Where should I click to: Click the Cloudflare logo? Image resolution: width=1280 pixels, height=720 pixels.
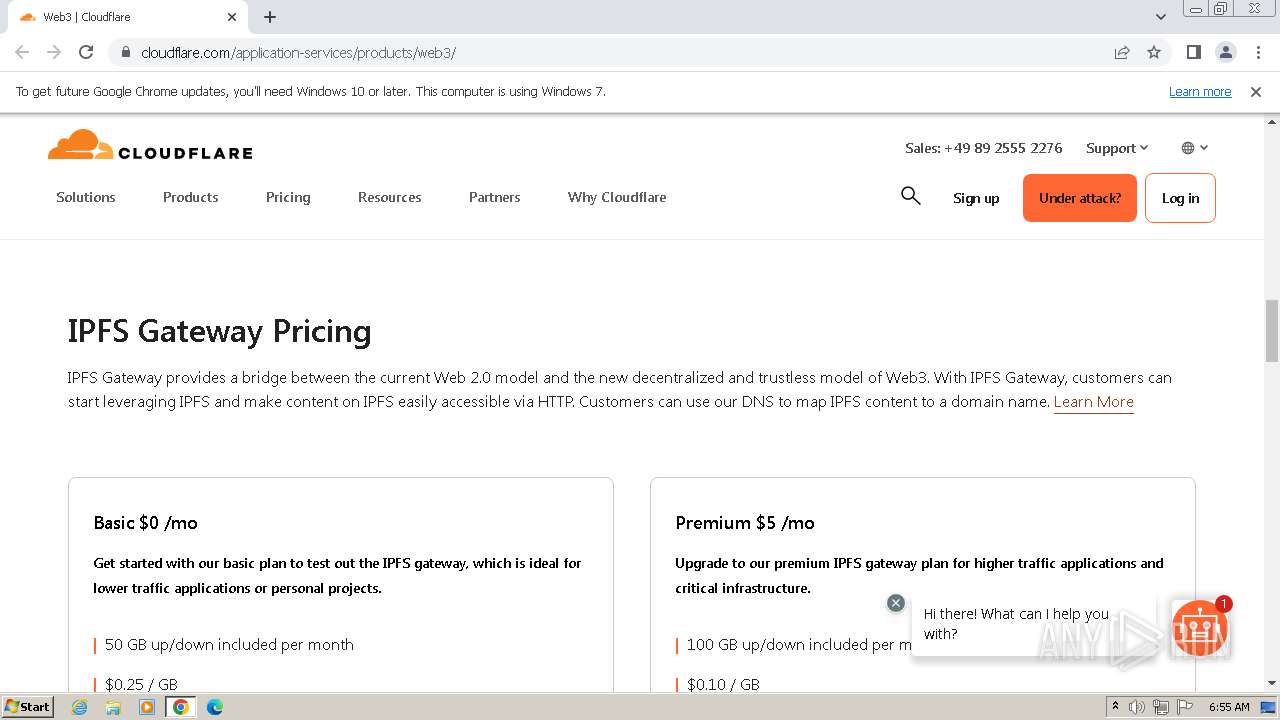tap(150, 146)
